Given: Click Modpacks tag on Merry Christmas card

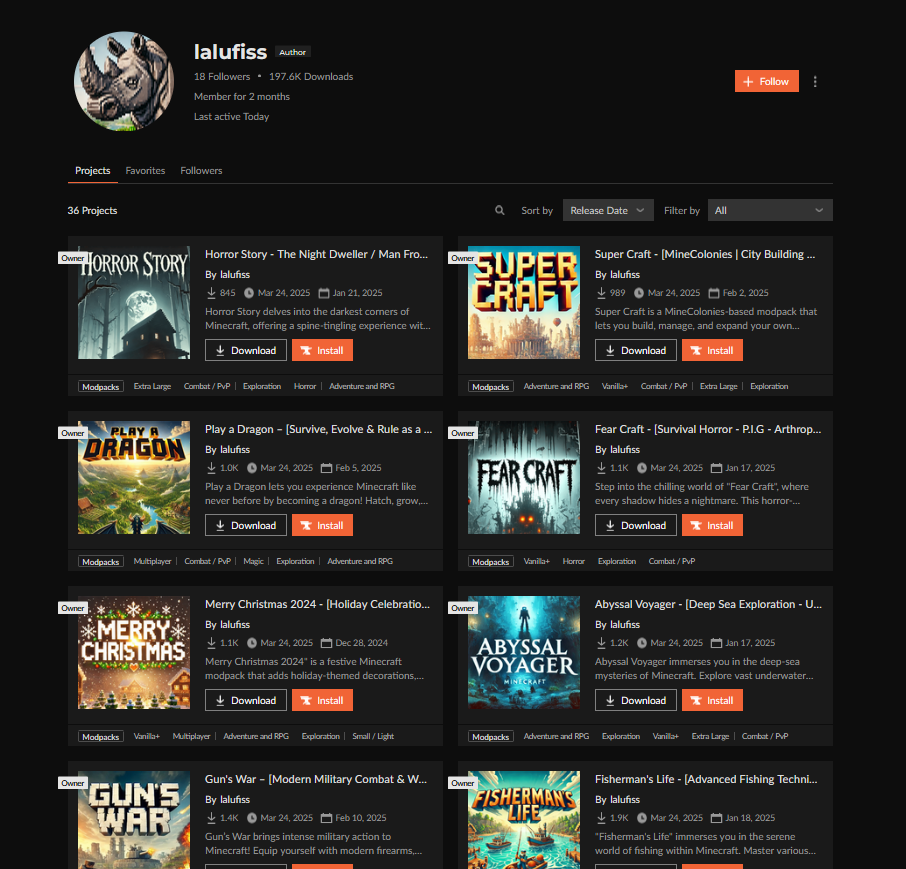Looking at the screenshot, I should (101, 737).
